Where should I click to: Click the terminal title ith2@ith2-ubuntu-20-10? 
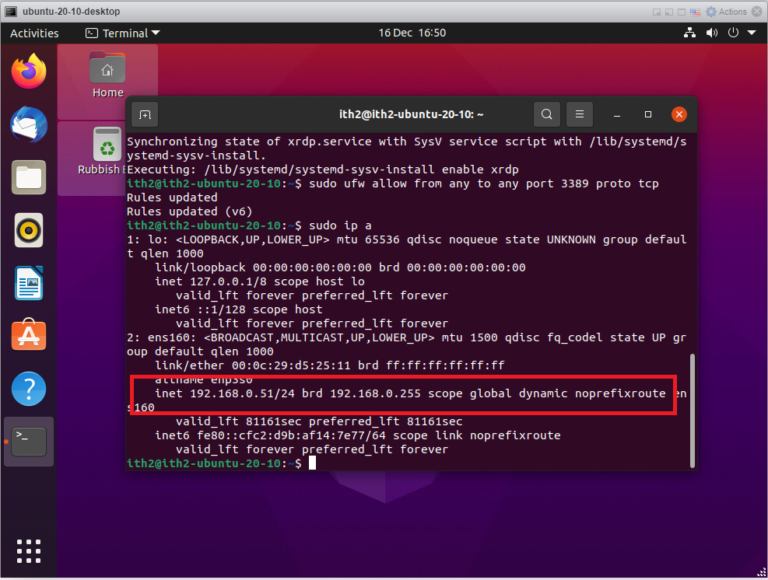[x=411, y=115]
